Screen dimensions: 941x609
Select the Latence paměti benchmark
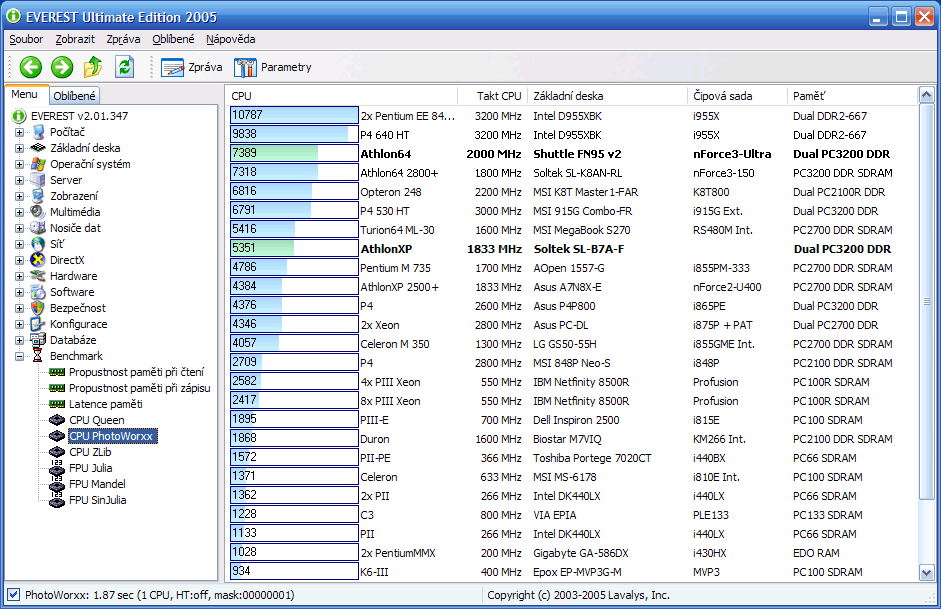pos(105,404)
